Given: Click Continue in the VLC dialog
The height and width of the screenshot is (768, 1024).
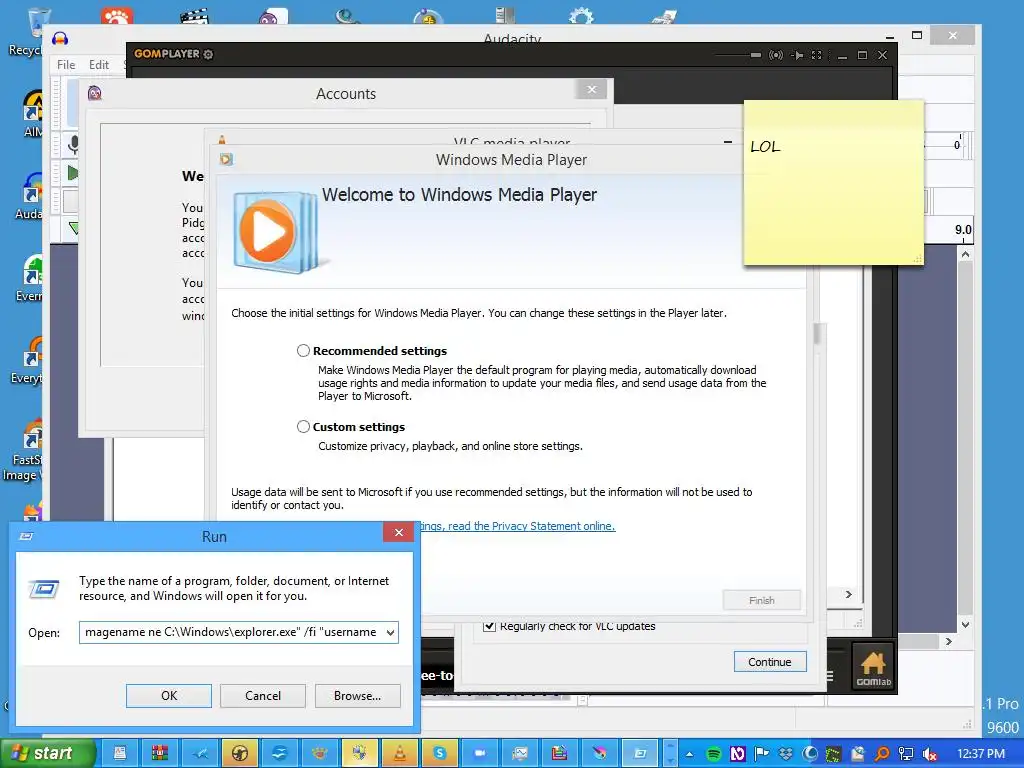Looking at the screenshot, I should [x=769, y=662].
